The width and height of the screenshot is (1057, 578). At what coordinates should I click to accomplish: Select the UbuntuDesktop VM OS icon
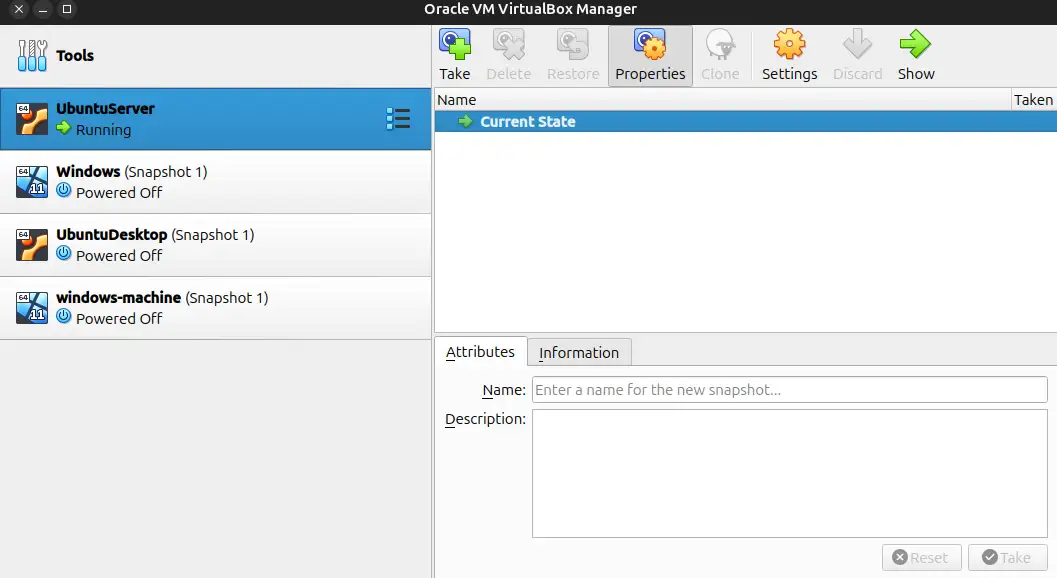point(32,245)
